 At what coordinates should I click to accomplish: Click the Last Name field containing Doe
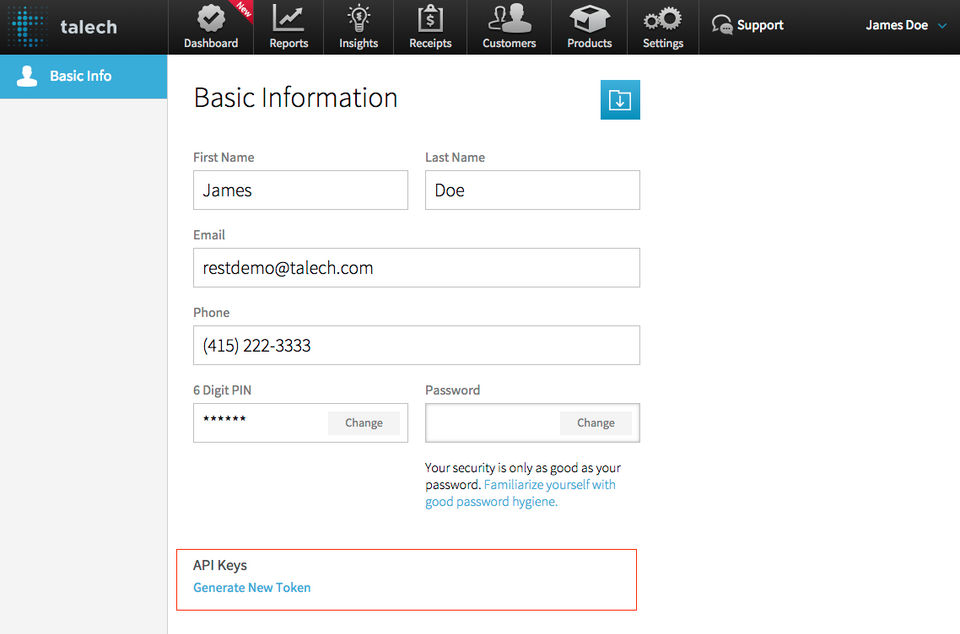532,190
